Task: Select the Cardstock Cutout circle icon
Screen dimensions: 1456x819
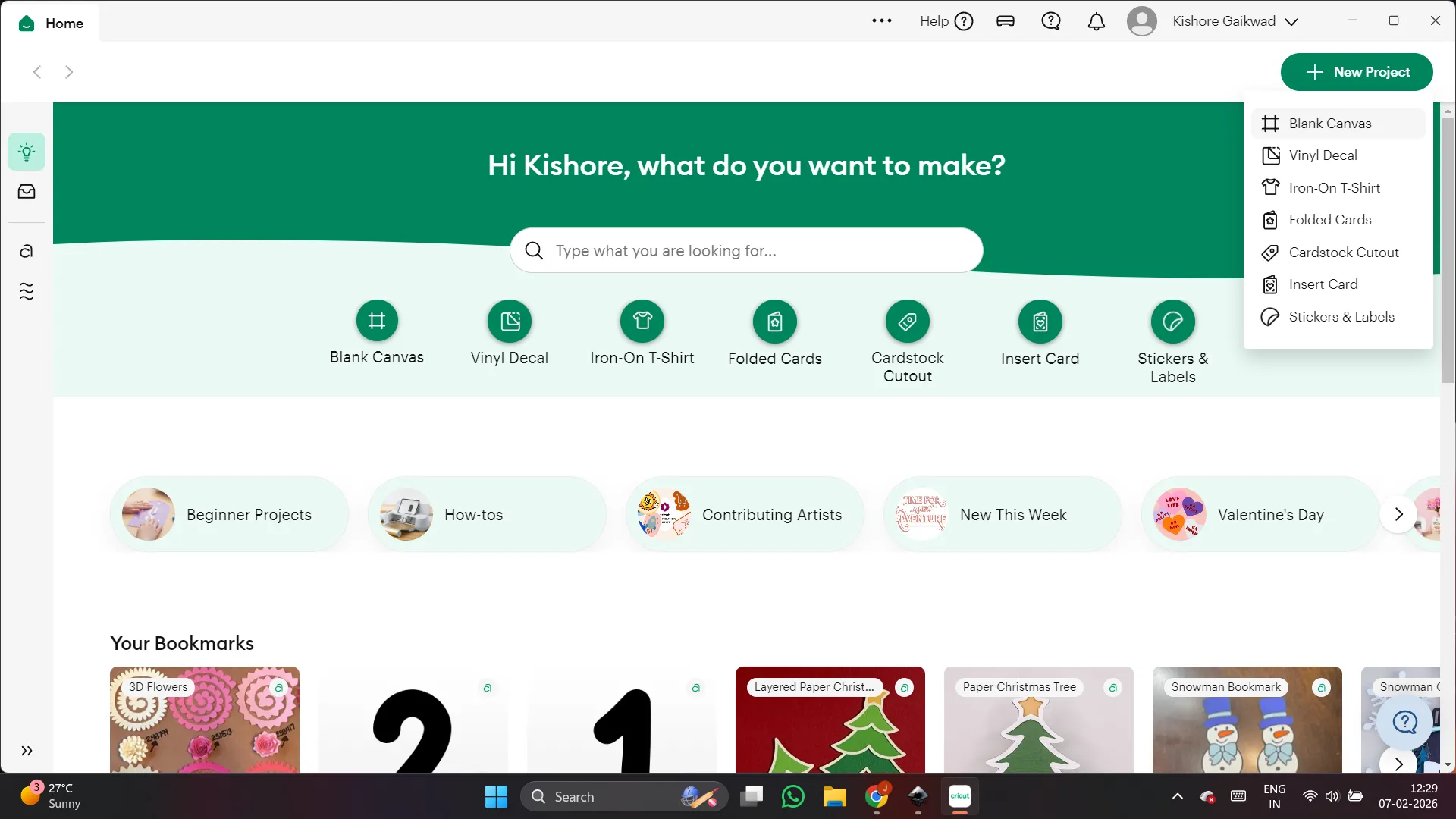Action: [907, 322]
